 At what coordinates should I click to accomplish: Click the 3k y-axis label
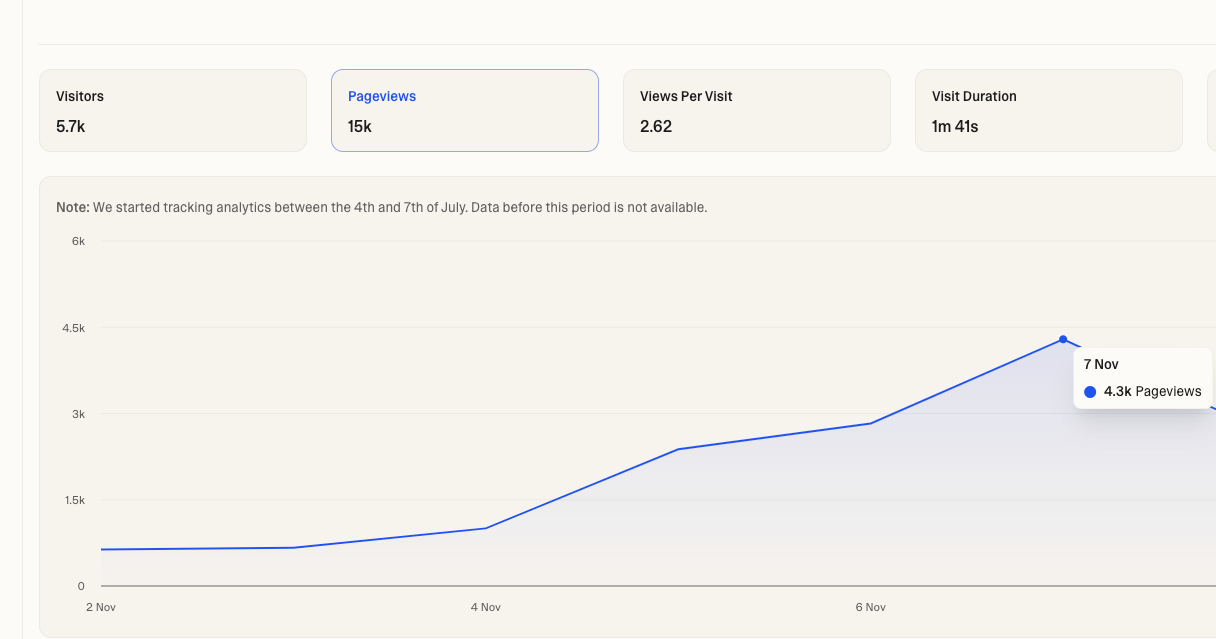pyautogui.click(x=77, y=414)
